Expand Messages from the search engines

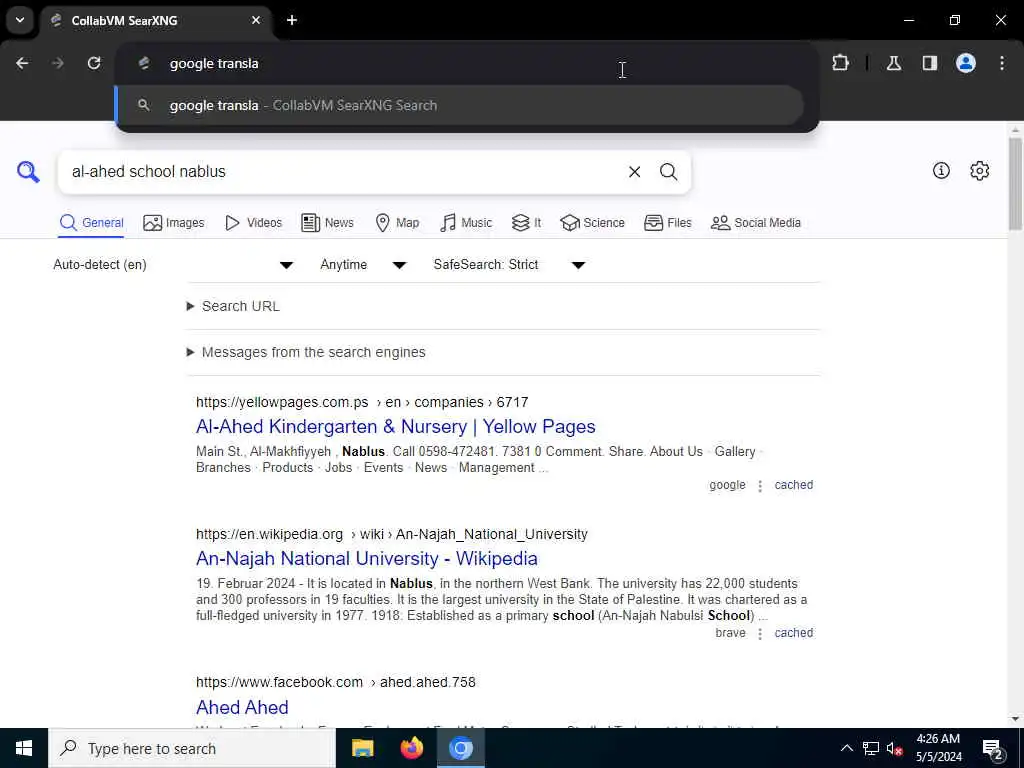[306, 352]
